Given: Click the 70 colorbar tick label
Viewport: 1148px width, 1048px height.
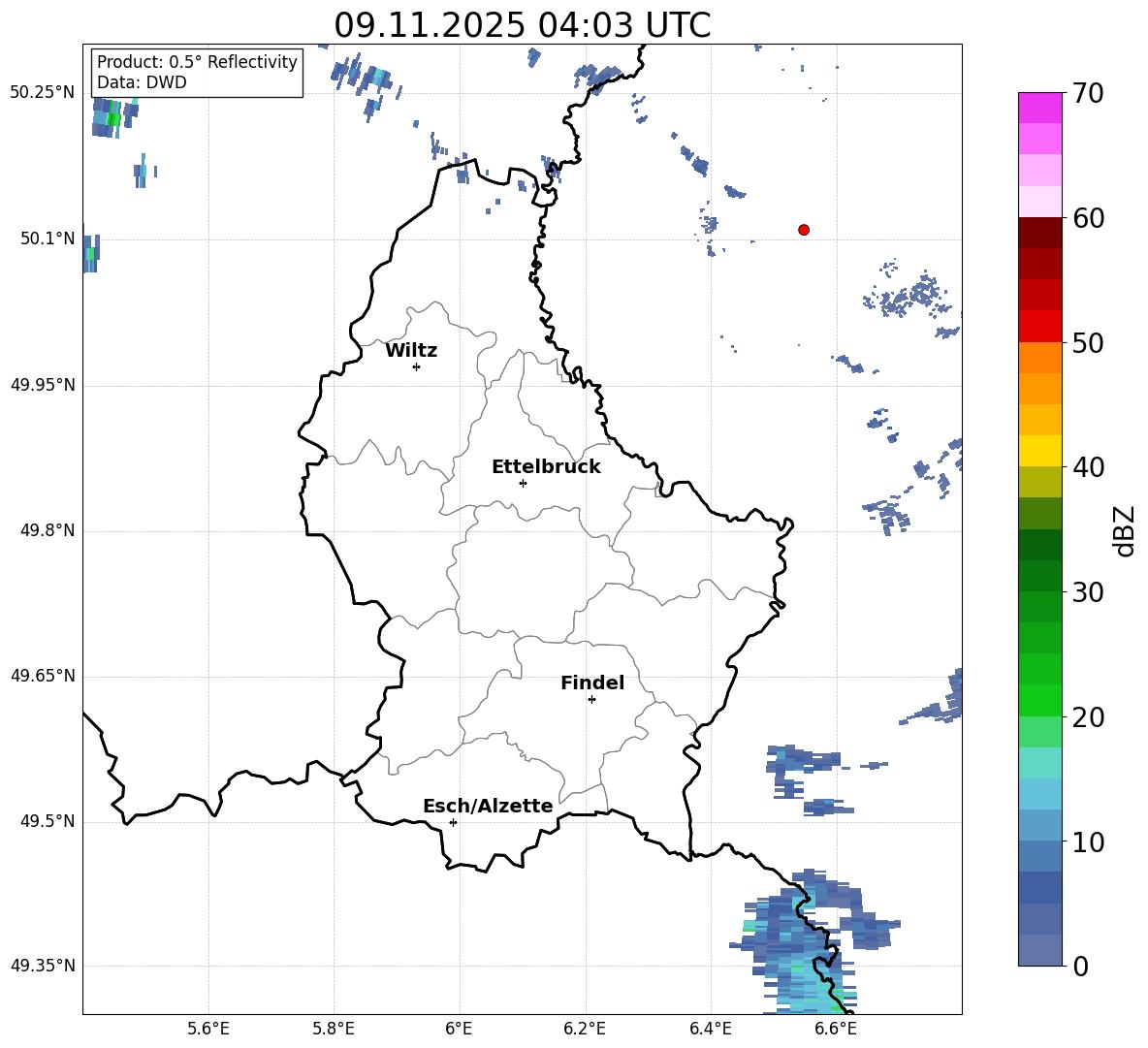Looking at the screenshot, I should tap(1088, 93).
